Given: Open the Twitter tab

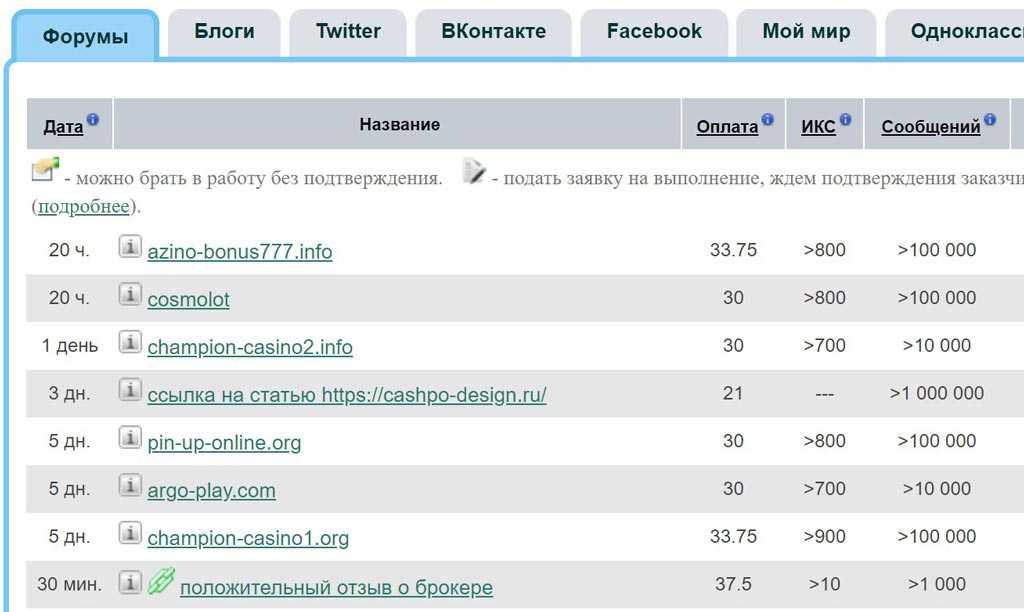Looking at the screenshot, I should pos(348,32).
